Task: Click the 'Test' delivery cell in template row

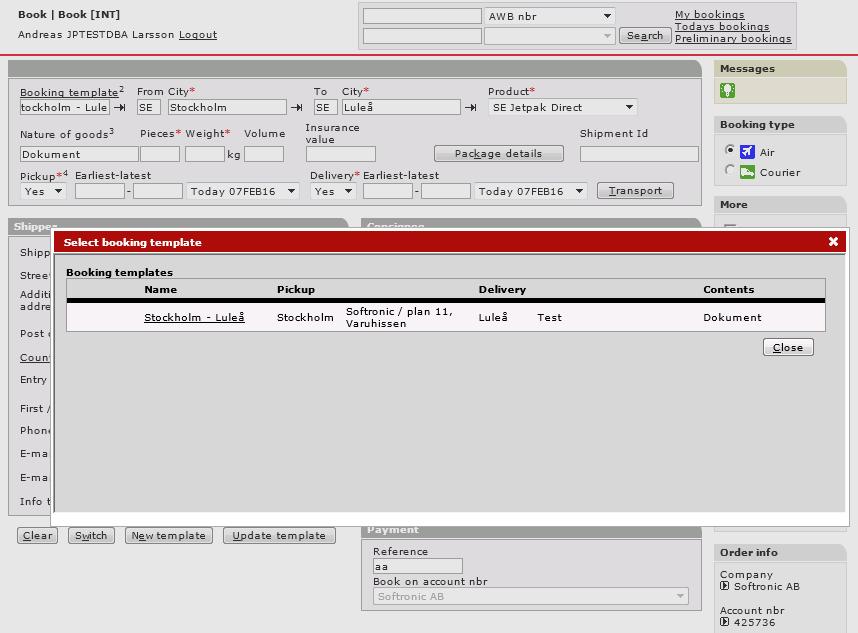Action: (549, 317)
